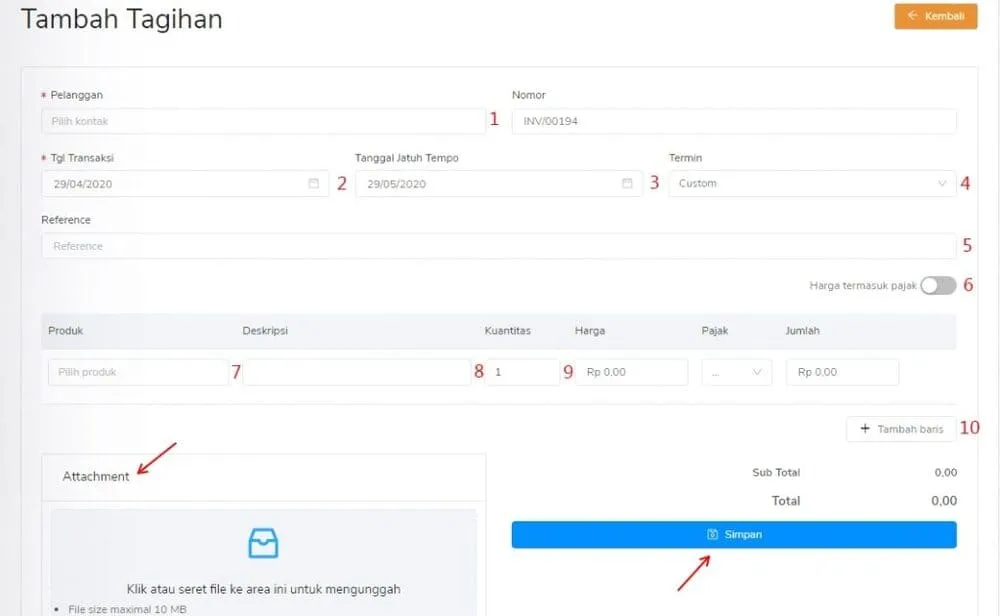Open the Tanggal Jatuh Tempo calendar picker icon

click(x=627, y=183)
